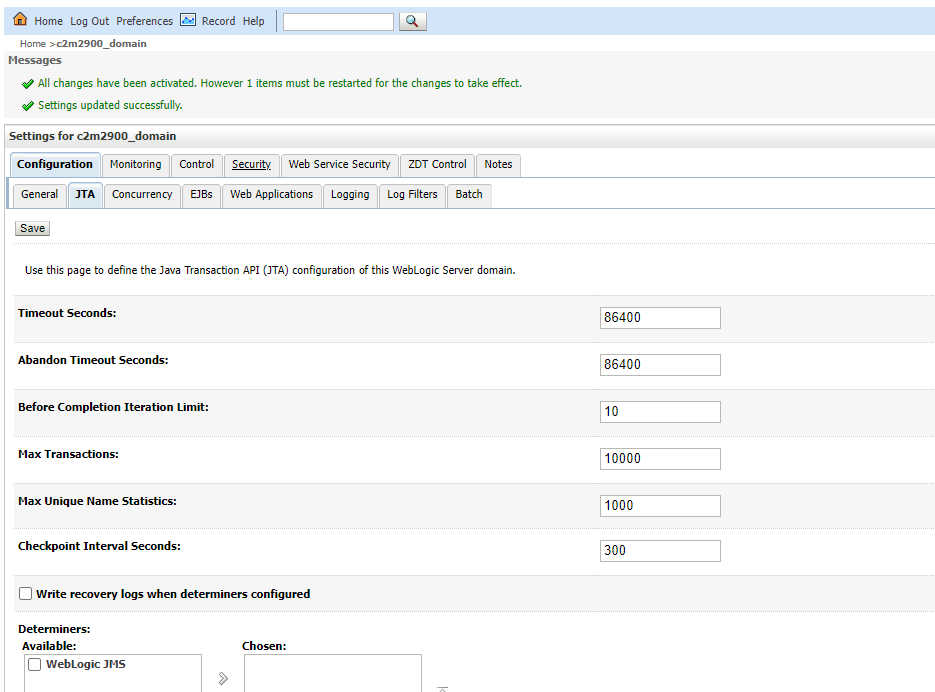Select the General sub-tab
This screenshot has height=692, width=935.
[39, 194]
